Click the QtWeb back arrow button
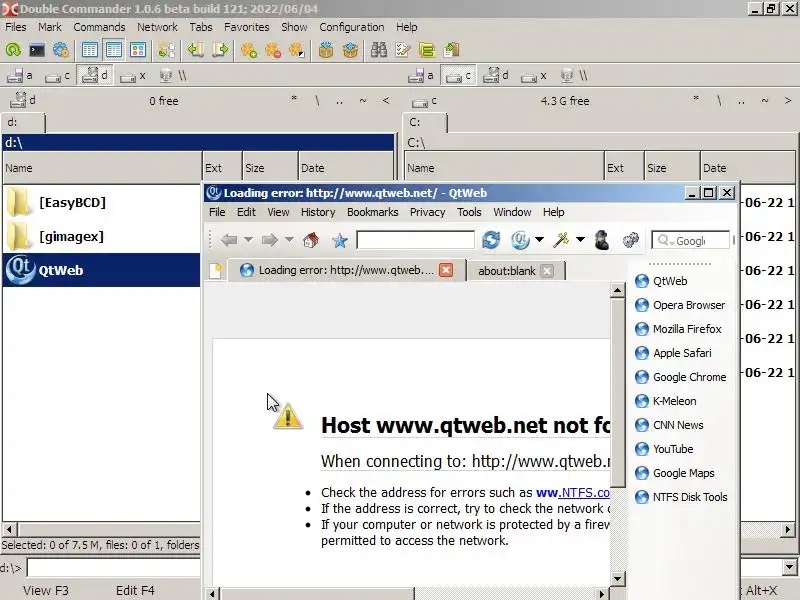 (x=229, y=240)
